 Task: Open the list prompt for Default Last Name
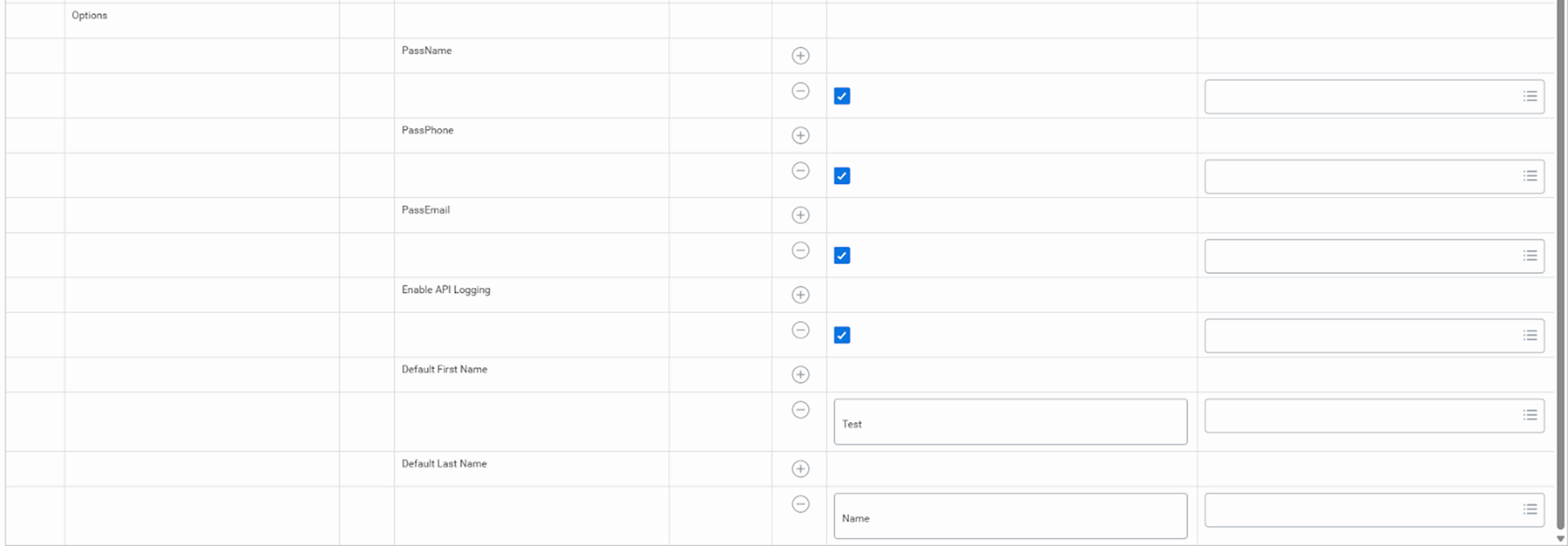point(1529,509)
